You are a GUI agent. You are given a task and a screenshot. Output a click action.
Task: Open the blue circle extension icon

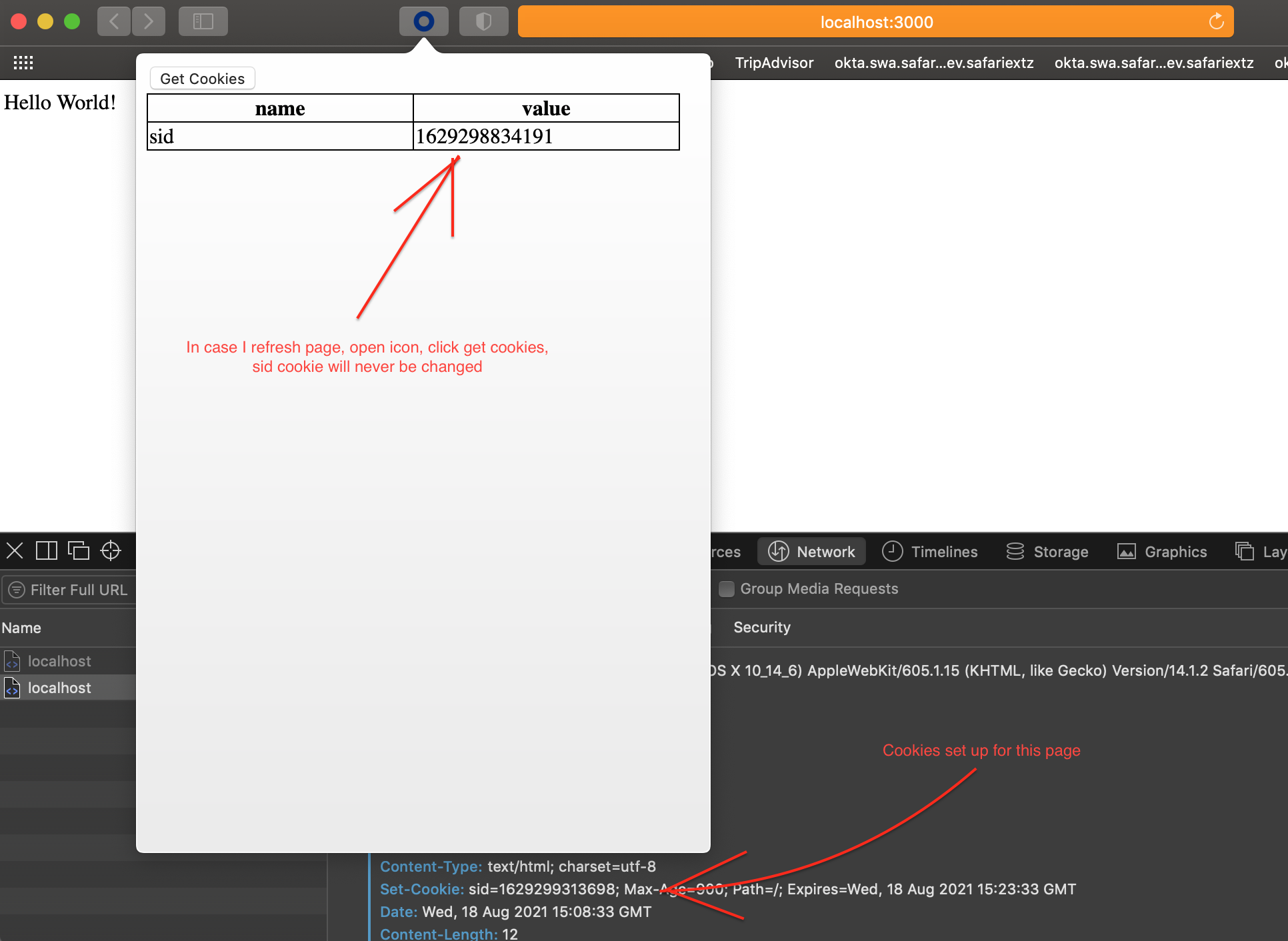click(423, 21)
